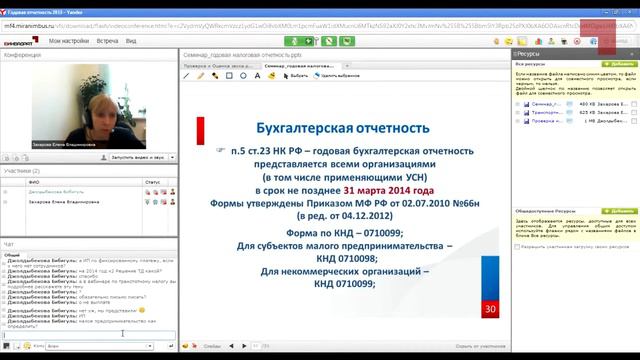Click user role icon for Захарова Елена Владимировна
This screenshot has width=640, height=360.
click(x=173, y=202)
